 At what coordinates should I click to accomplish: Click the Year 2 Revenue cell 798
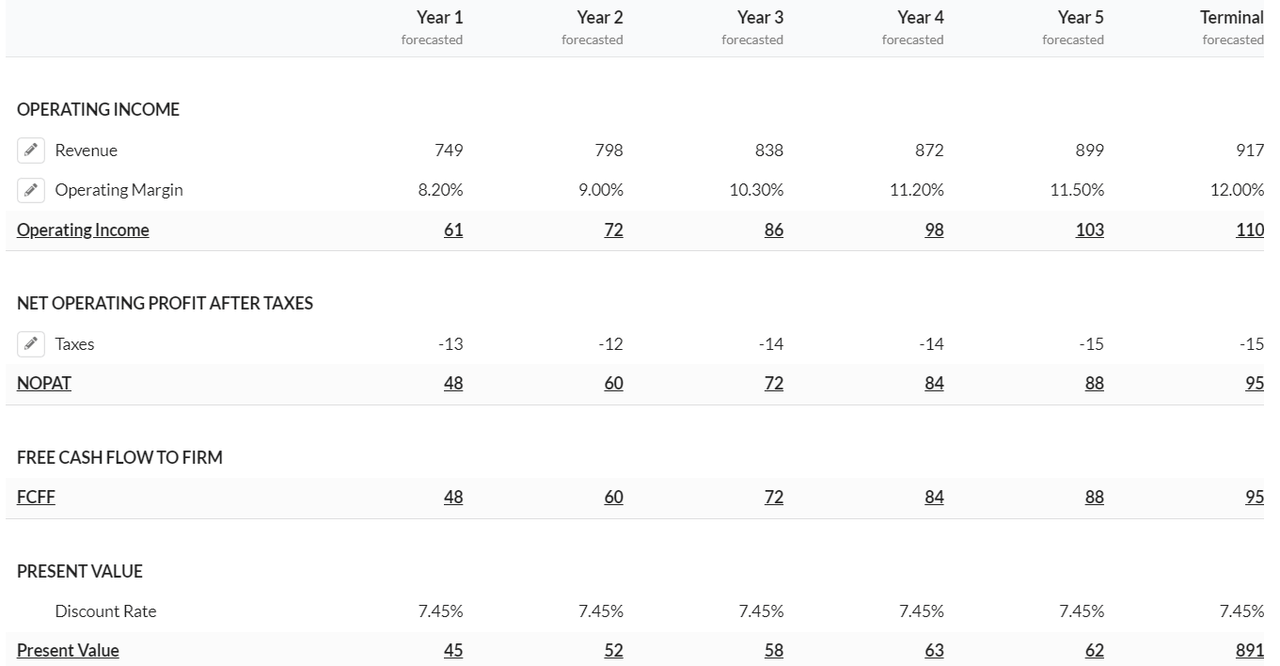point(608,150)
